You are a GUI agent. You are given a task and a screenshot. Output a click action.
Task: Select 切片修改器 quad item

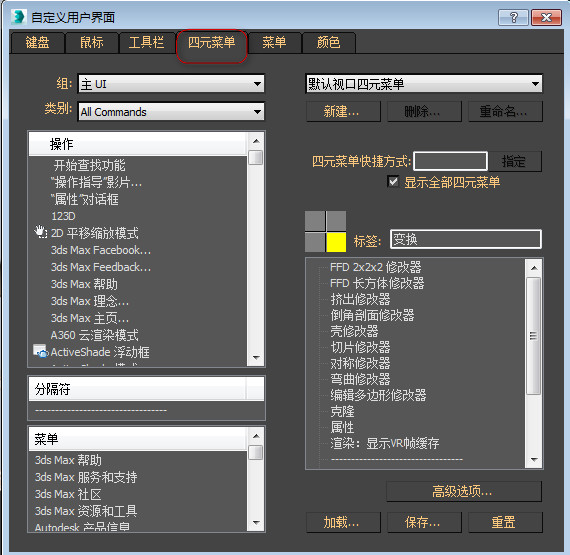coord(360,347)
